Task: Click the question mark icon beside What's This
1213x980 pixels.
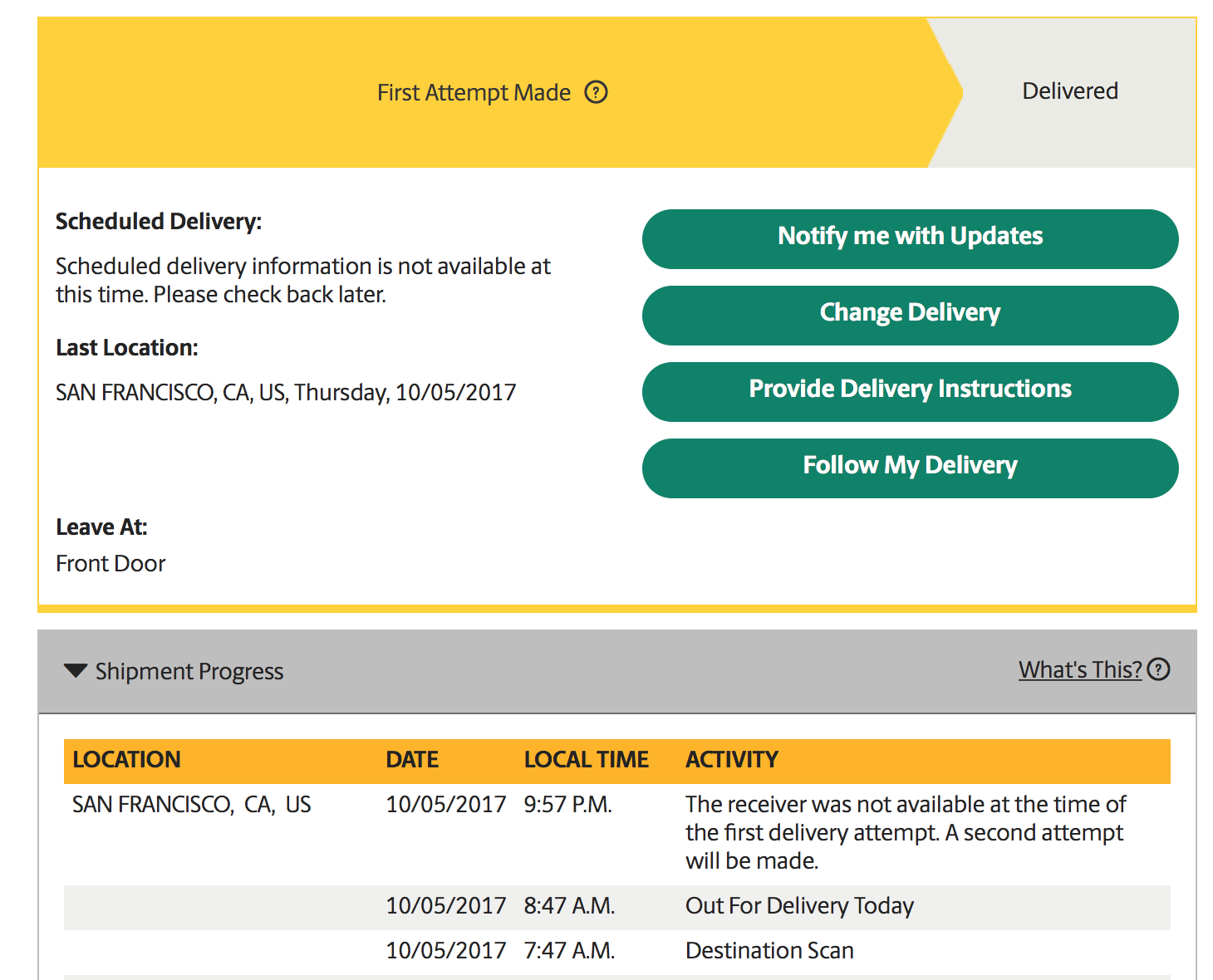Action: pos(1158,669)
